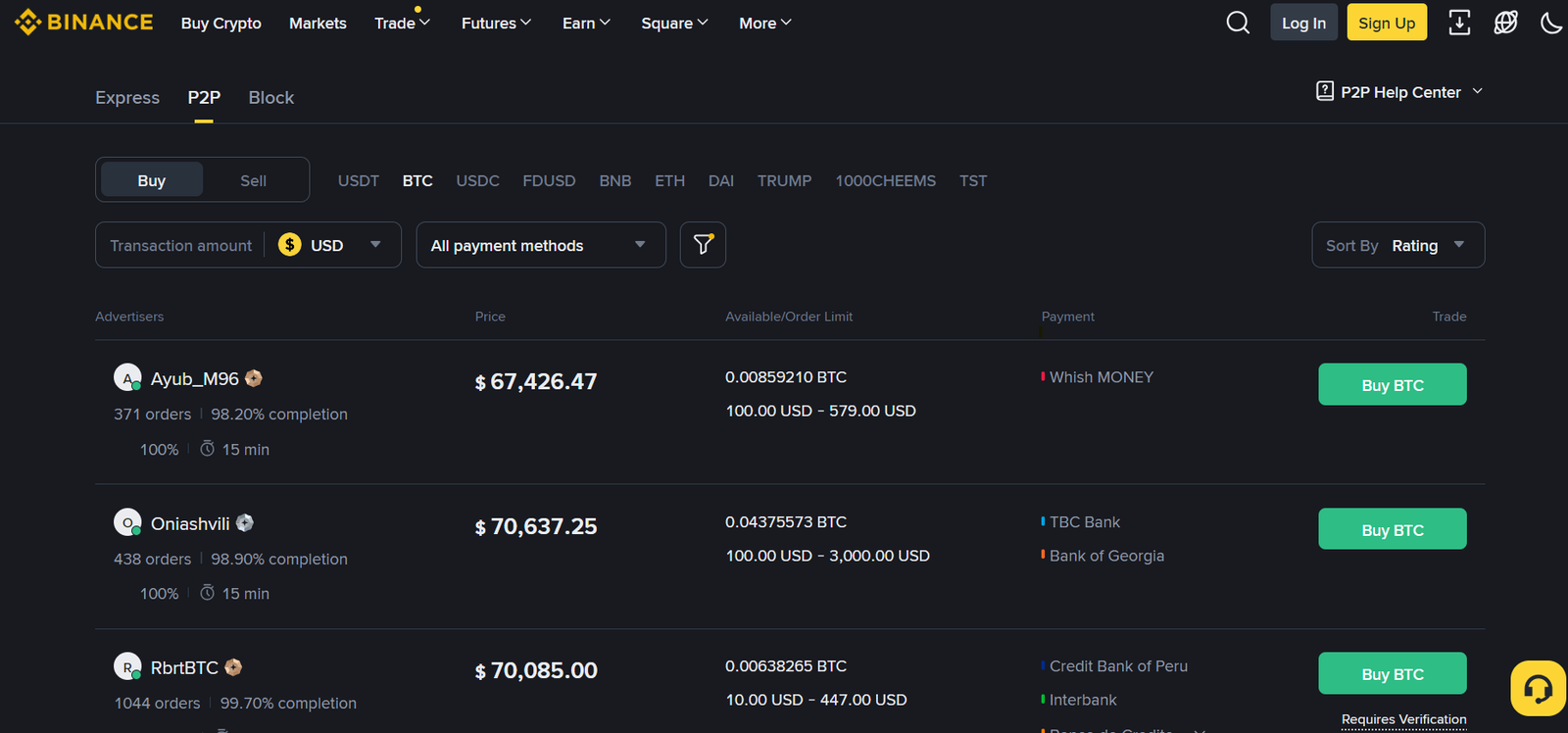Viewport: 1568px width, 733px height.
Task: Click Bank of Georgia payment method
Action: pos(1106,556)
